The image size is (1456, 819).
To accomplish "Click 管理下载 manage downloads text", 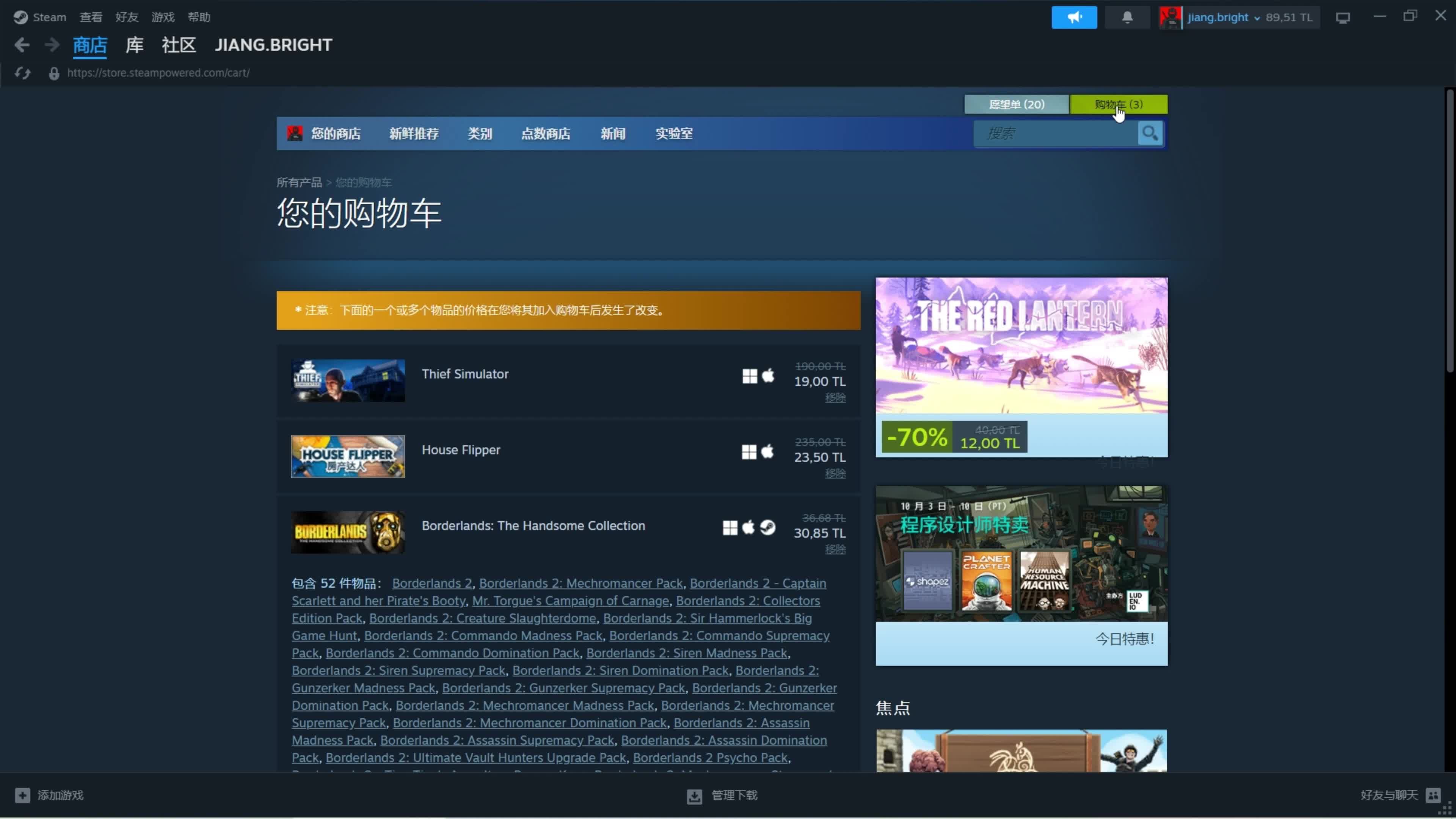I will (x=734, y=795).
